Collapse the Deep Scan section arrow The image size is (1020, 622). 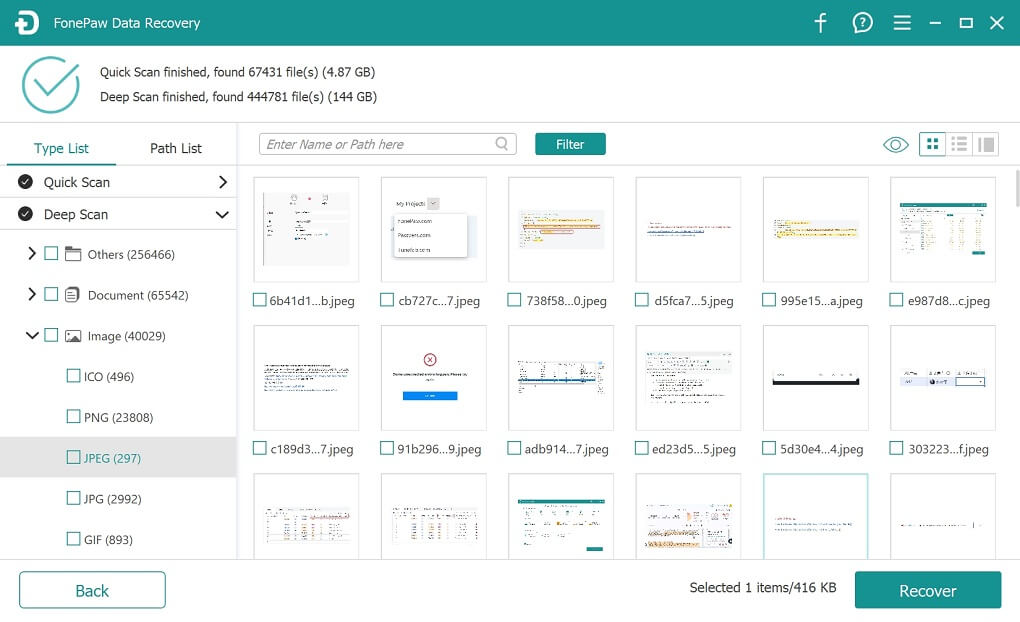(222, 215)
